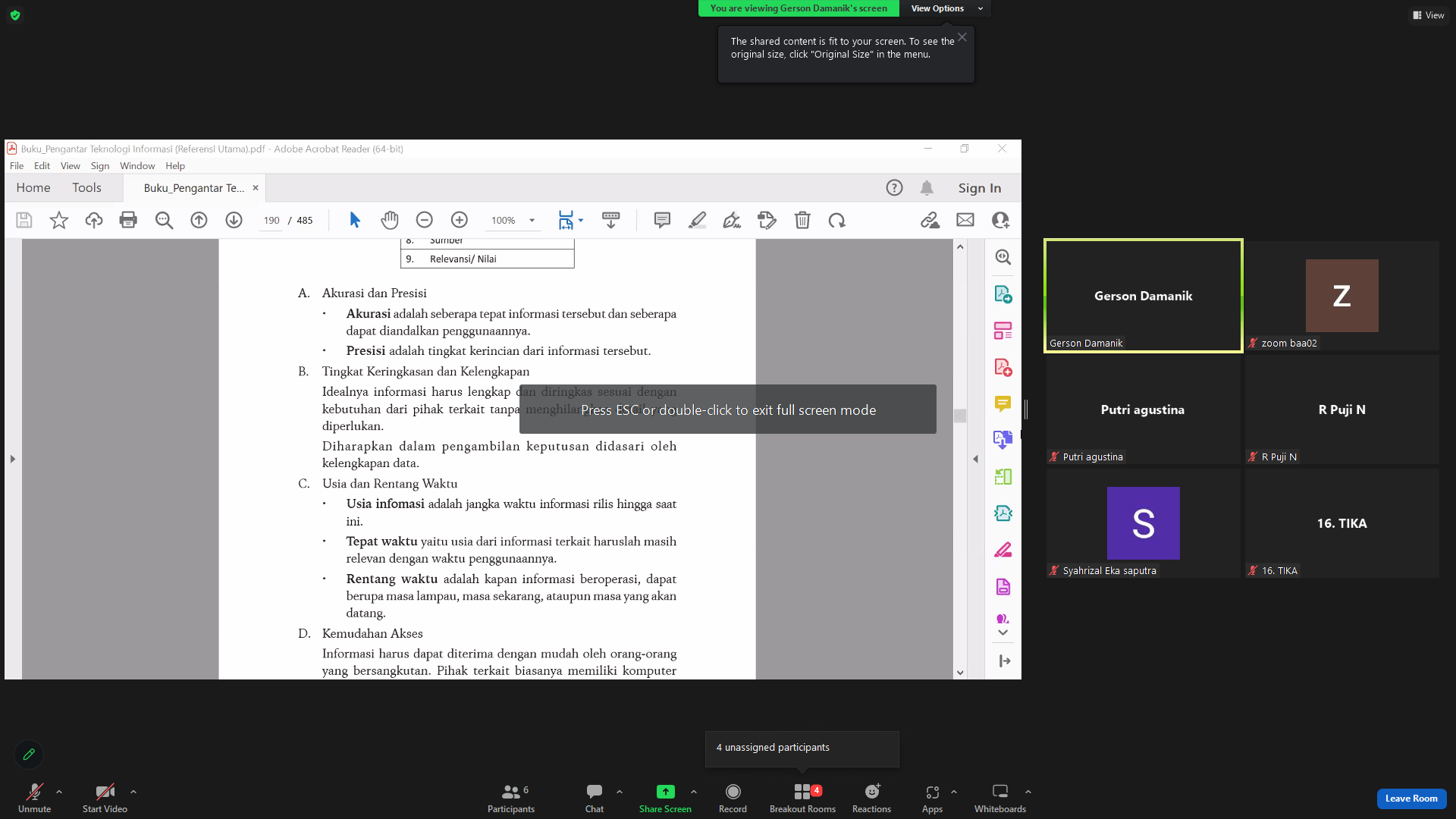Open the Edit menu in Acrobat
The image size is (1456, 819).
point(42,165)
